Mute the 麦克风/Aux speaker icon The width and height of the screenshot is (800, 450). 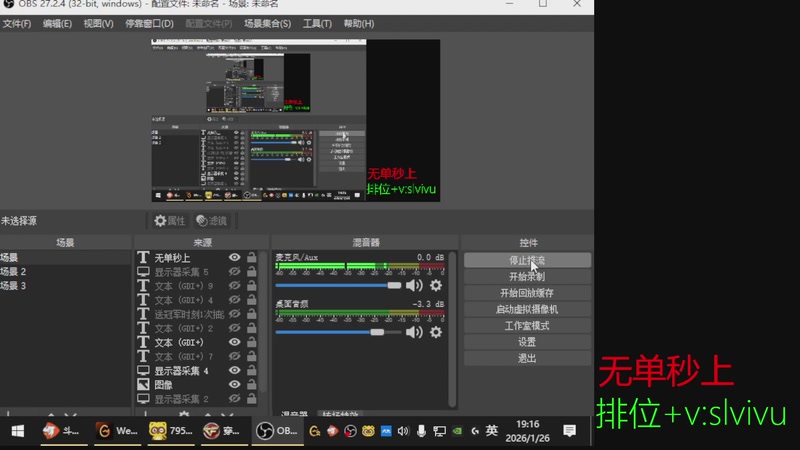414,285
